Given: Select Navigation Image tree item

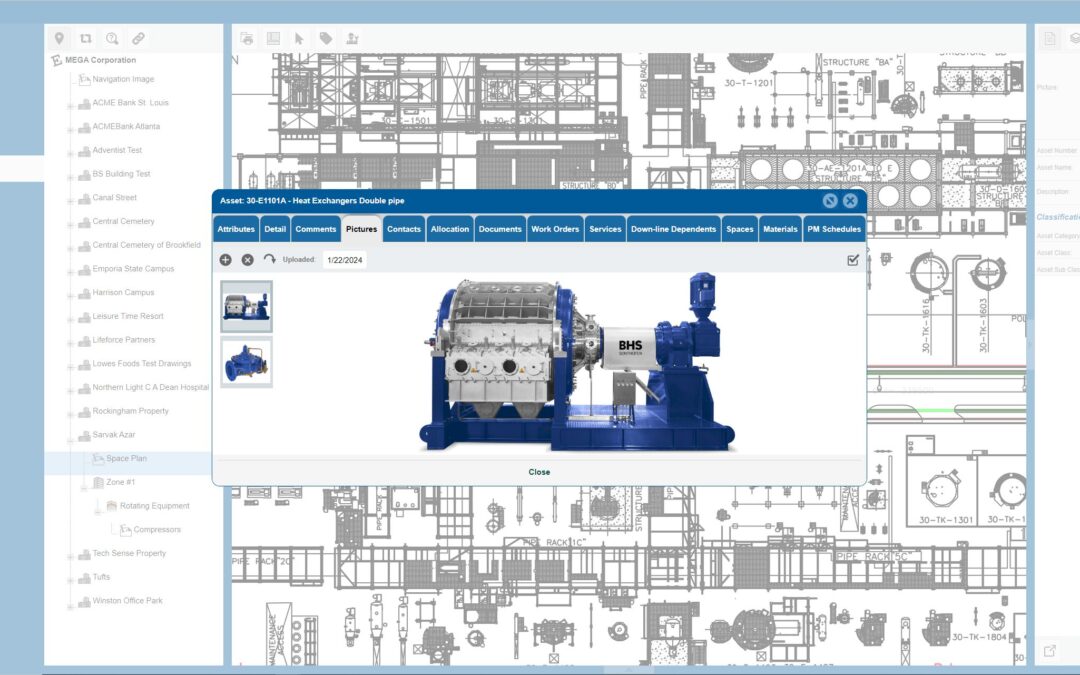Looking at the screenshot, I should click(x=123, y=79).
